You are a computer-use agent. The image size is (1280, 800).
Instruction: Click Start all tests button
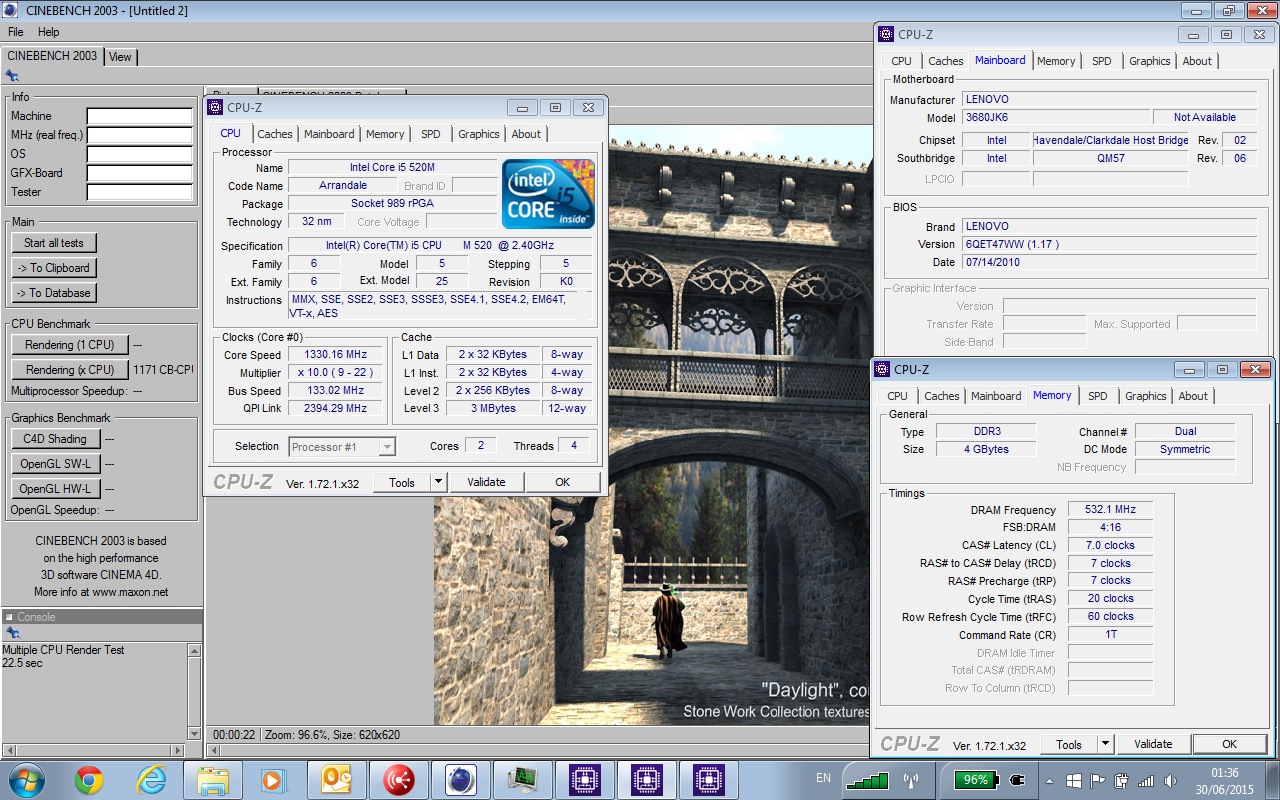54,243
